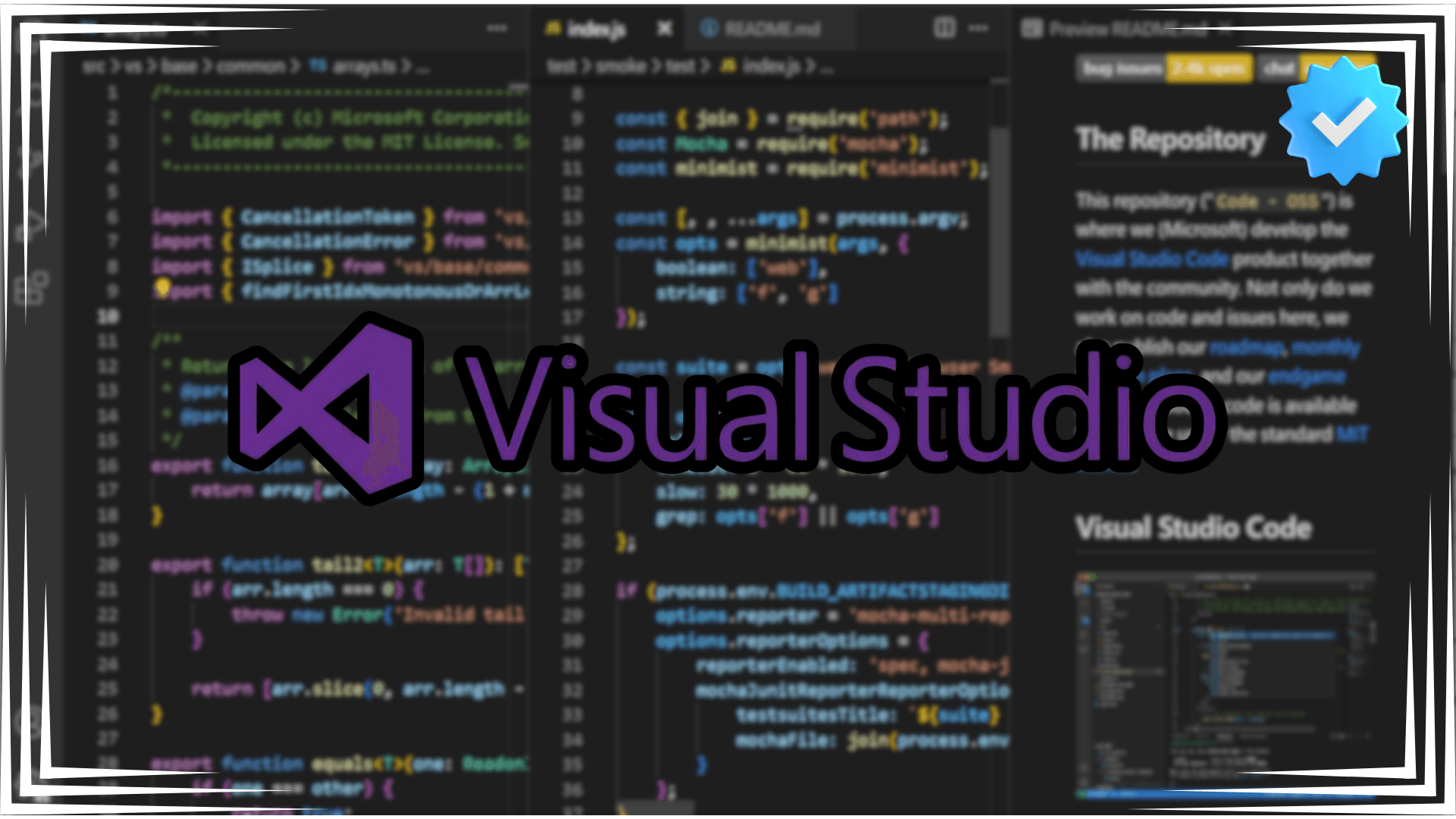Follow the Visual Studio Code link in README
1456x819 pixels.
click(x=1152, y=259)
